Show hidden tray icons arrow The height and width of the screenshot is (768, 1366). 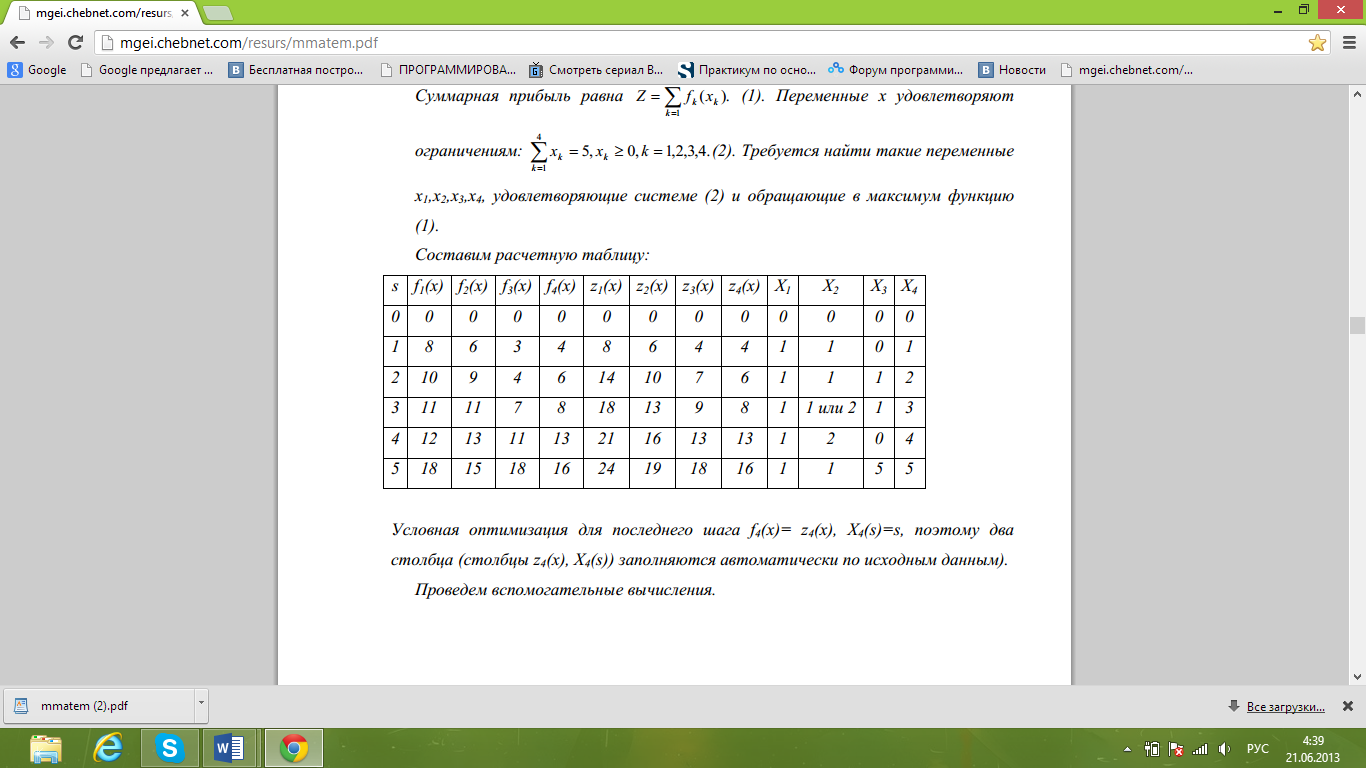pyautogui.click(x=1129, y=748)
